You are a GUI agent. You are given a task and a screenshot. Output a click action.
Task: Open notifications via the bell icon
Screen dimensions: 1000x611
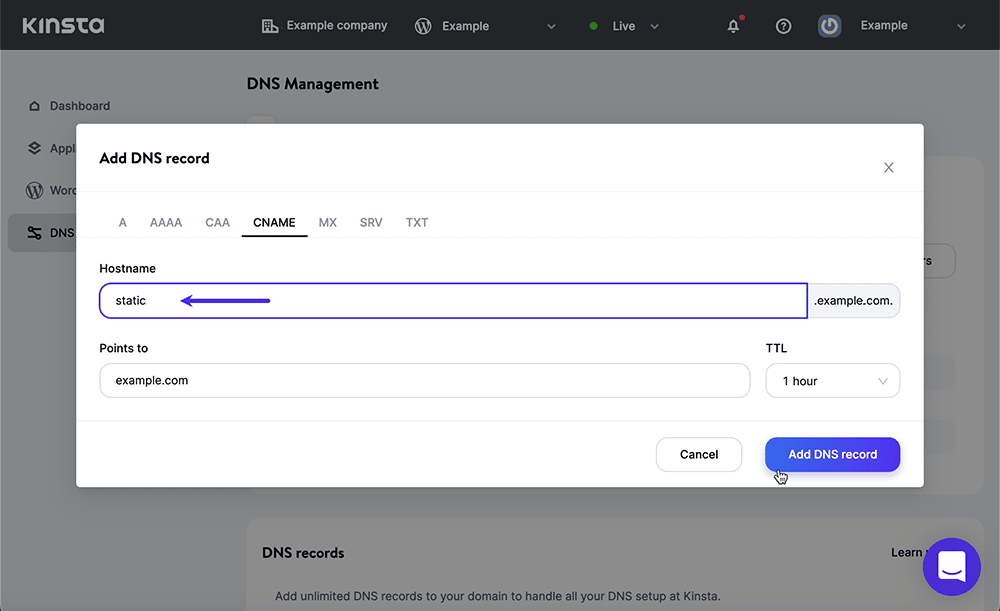point(733,26)
